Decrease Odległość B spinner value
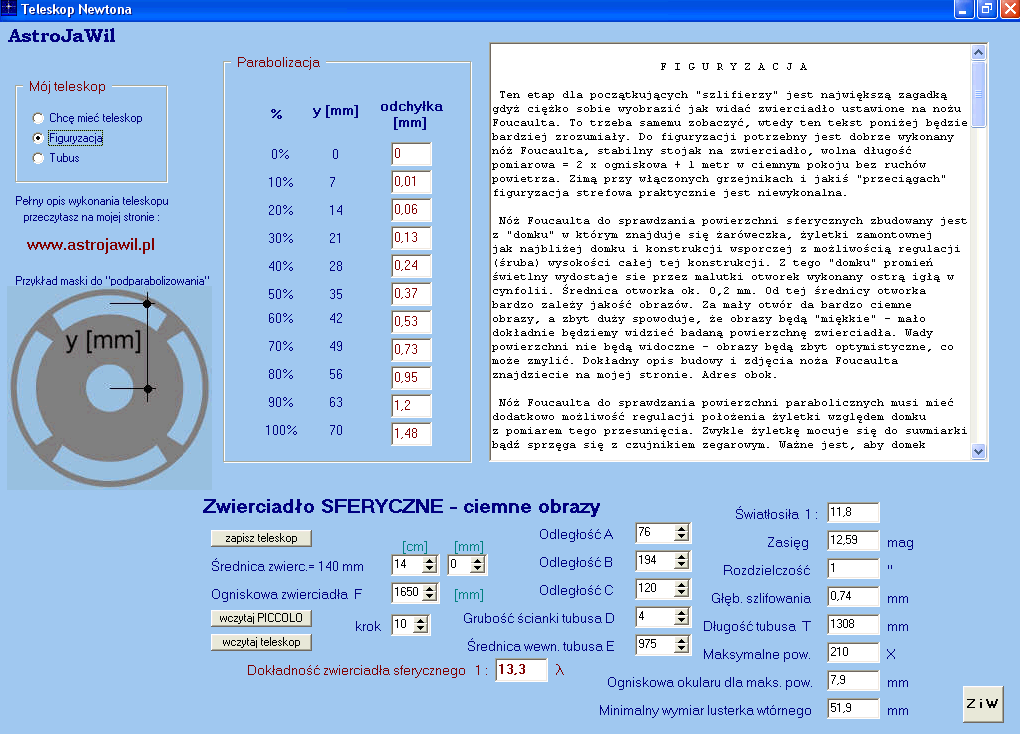The height and width of the screenshot is (734, 1020). (x=681, y=564)
